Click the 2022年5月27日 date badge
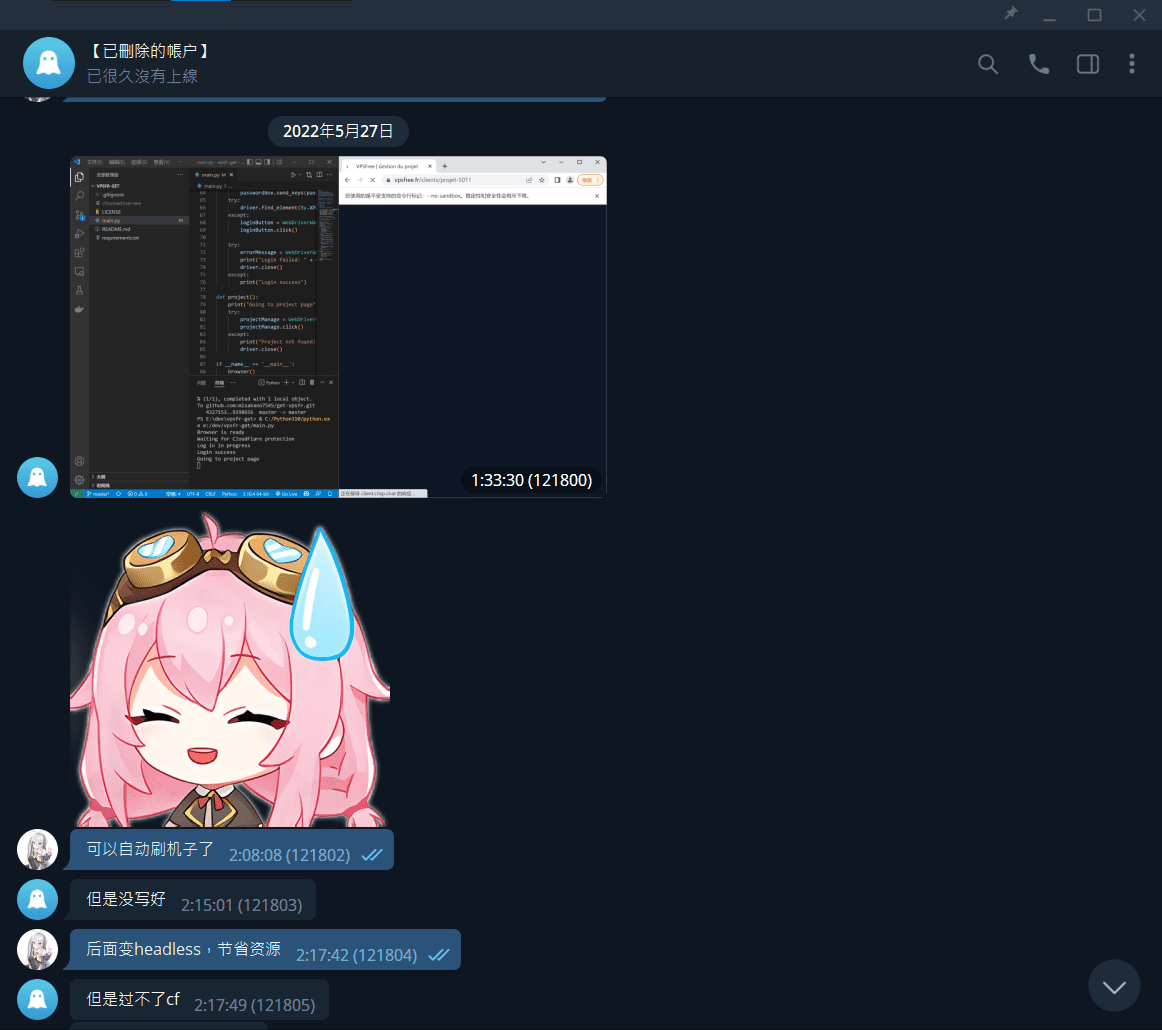Viewport: 1162px width, 1030px height. [338, 131]
